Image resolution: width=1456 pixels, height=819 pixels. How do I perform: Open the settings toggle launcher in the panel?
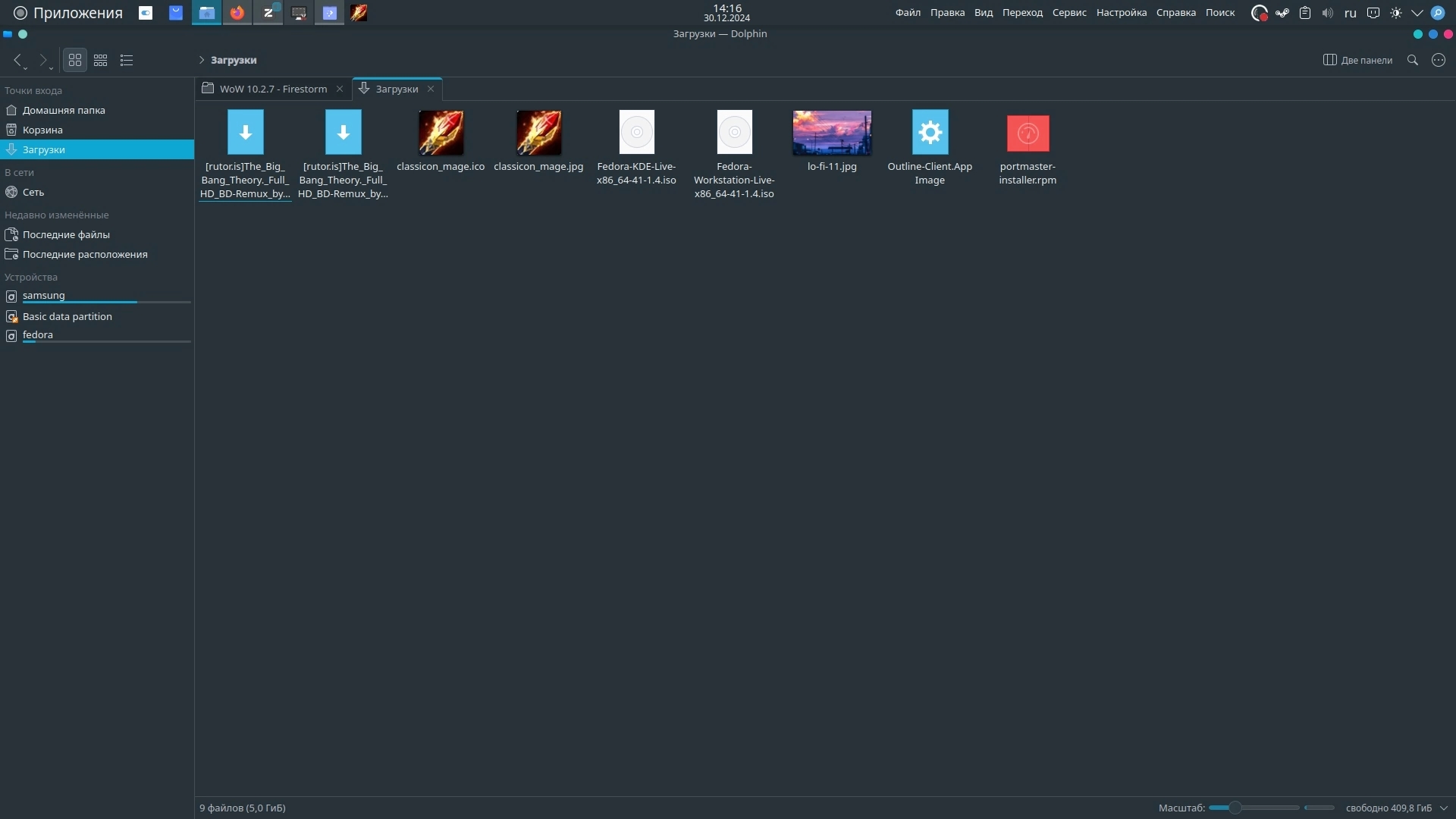[x=146, y=13]
